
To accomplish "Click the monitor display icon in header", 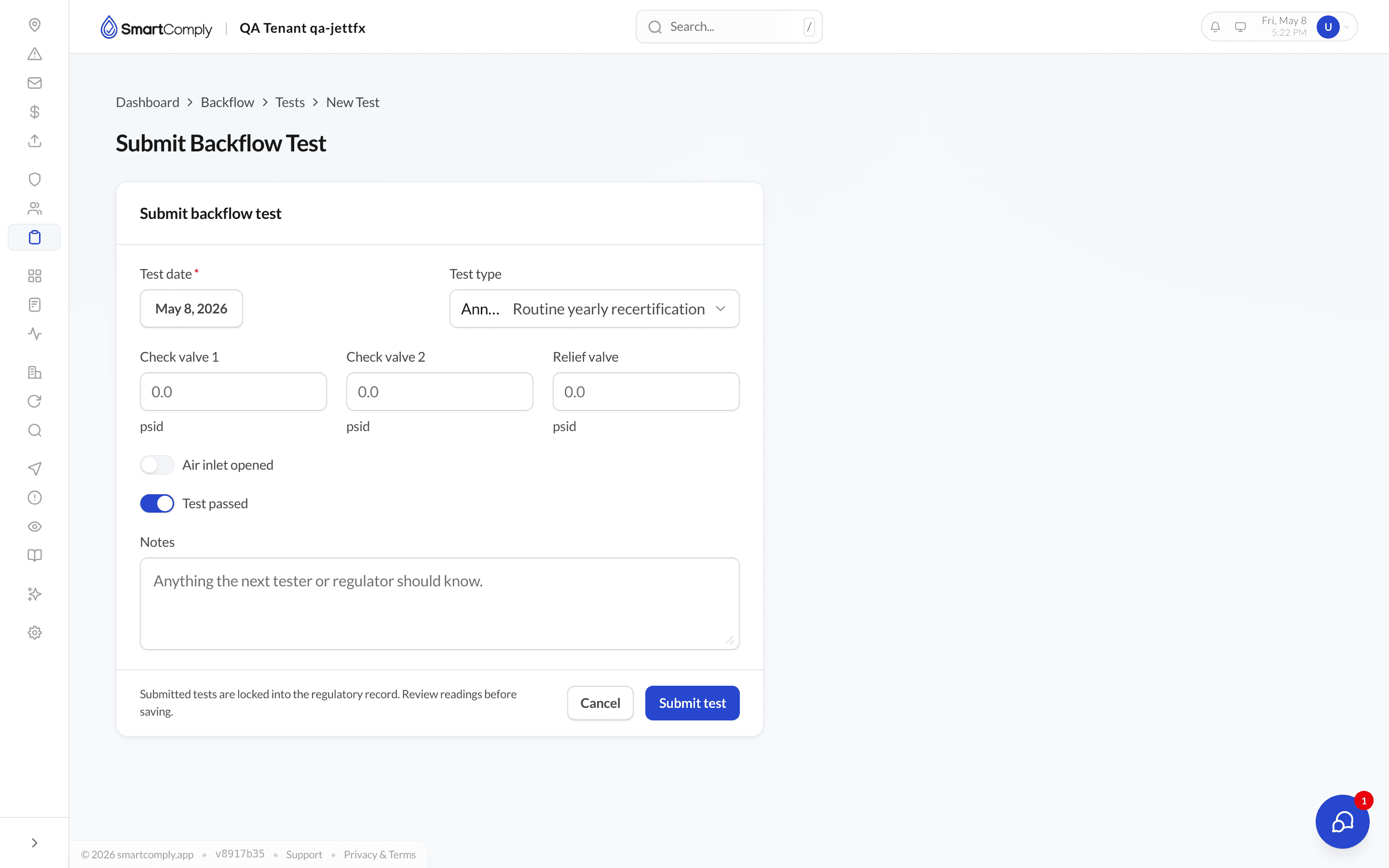I will [x=1240, y=27].
